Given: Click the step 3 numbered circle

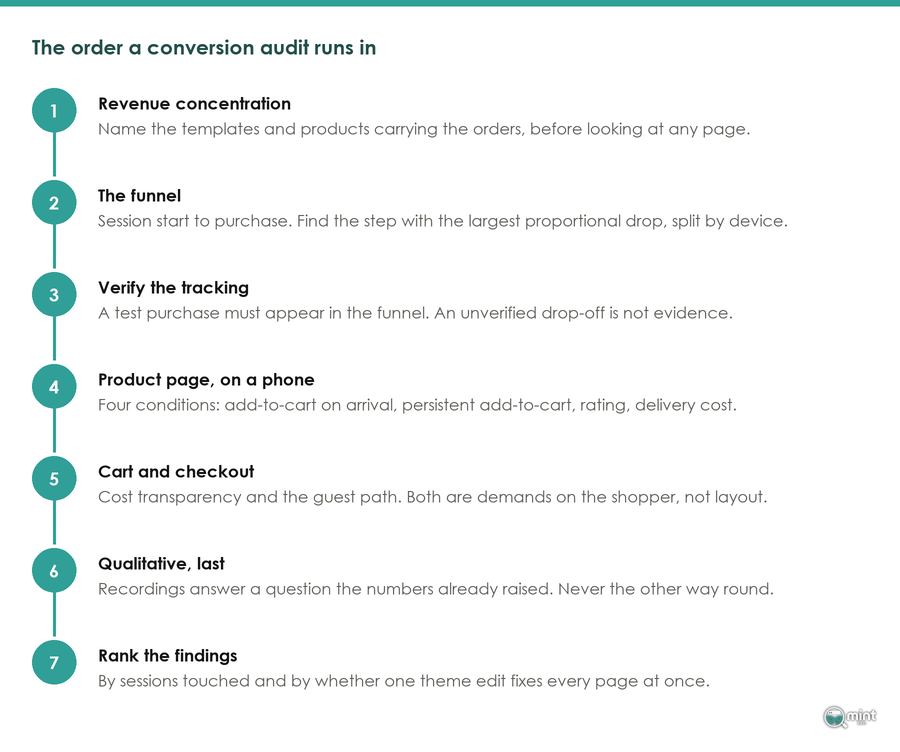Looking at the screenshot, I should [54, 294].
